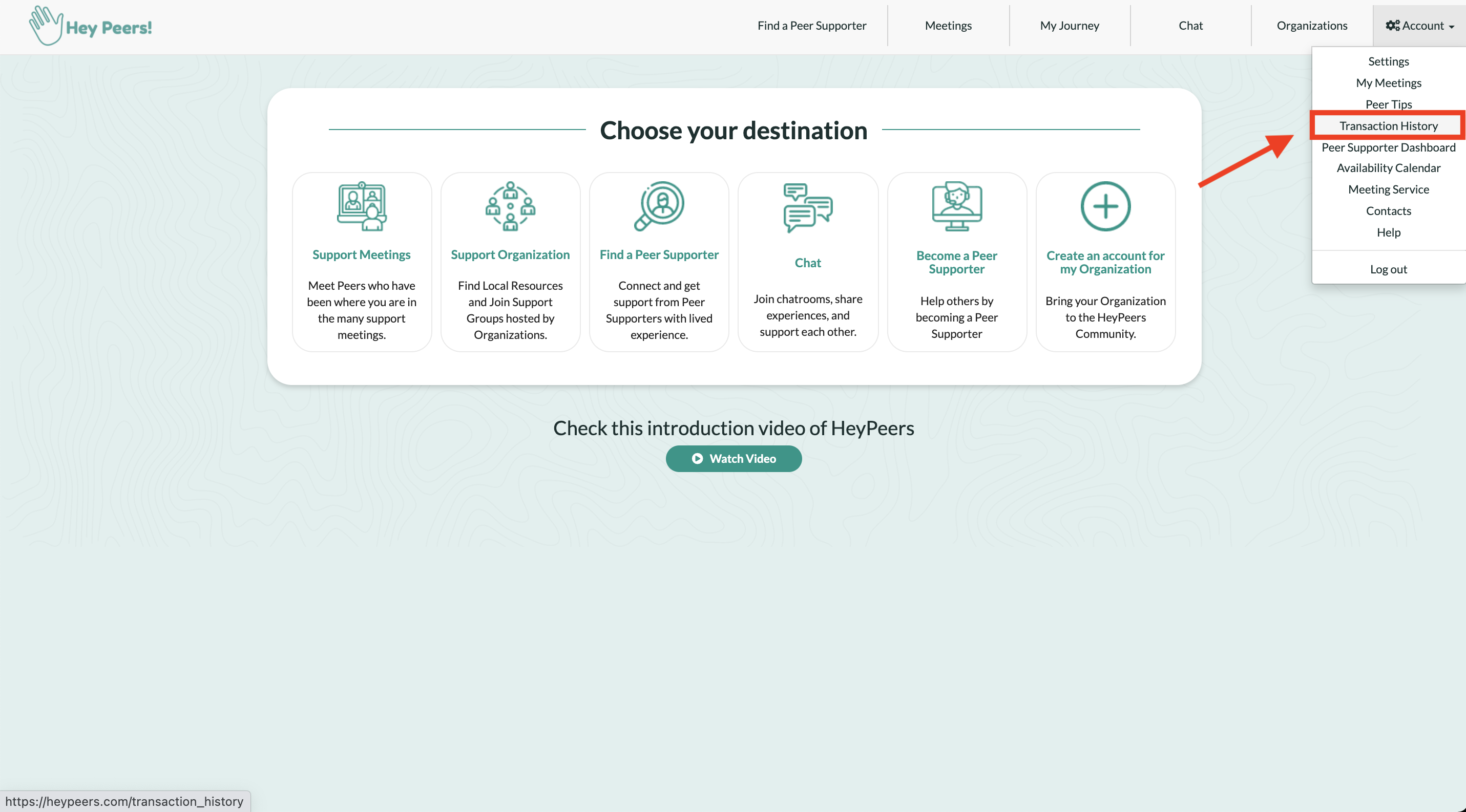
Task: Open Availability Calendar from the Account menu
Action: coord(1389,168)
